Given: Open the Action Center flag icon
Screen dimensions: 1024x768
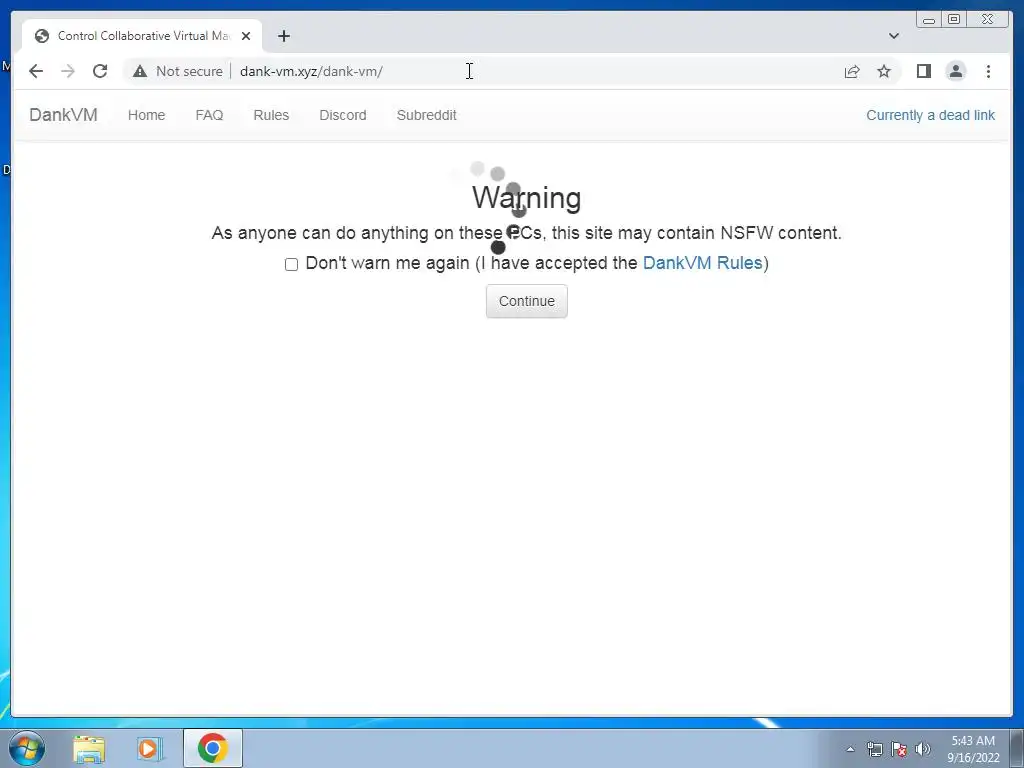Looking at the screenshot, I should coord(899,749).
